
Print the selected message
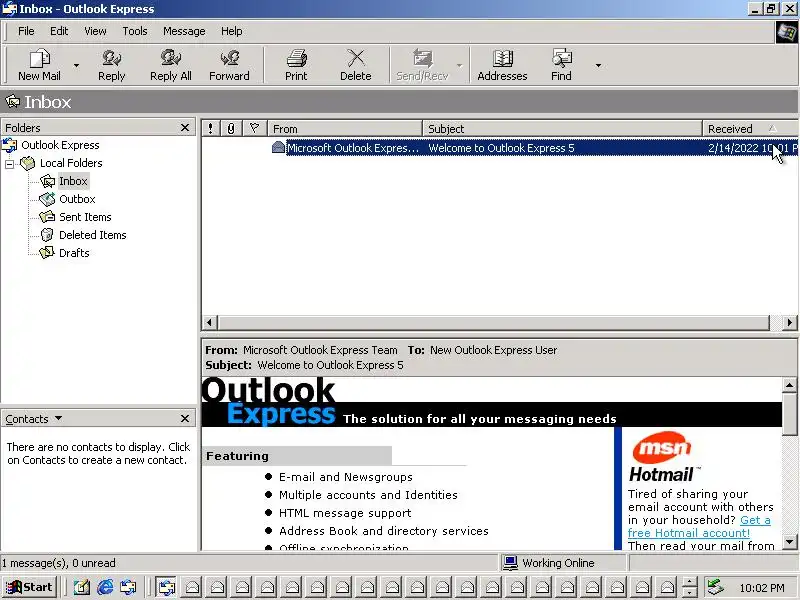(296, 65)
